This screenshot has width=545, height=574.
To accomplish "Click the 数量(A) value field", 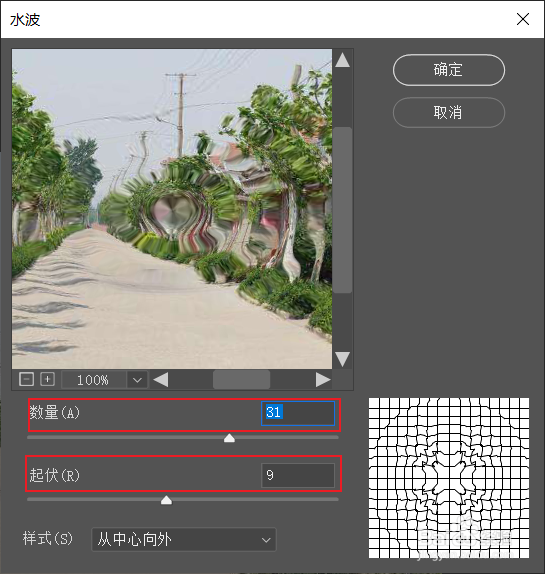I will tap(298, 413).
